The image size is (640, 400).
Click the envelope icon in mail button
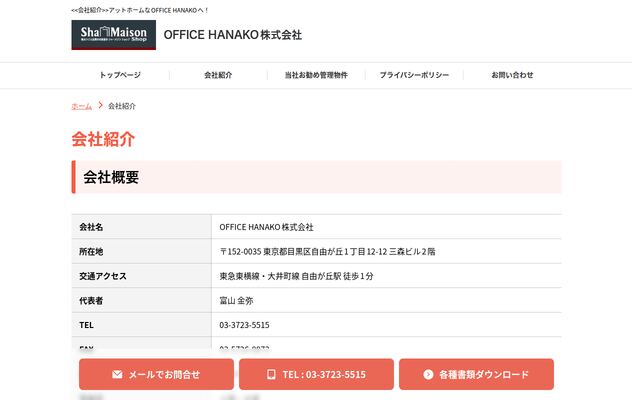[x=117, y=375]
